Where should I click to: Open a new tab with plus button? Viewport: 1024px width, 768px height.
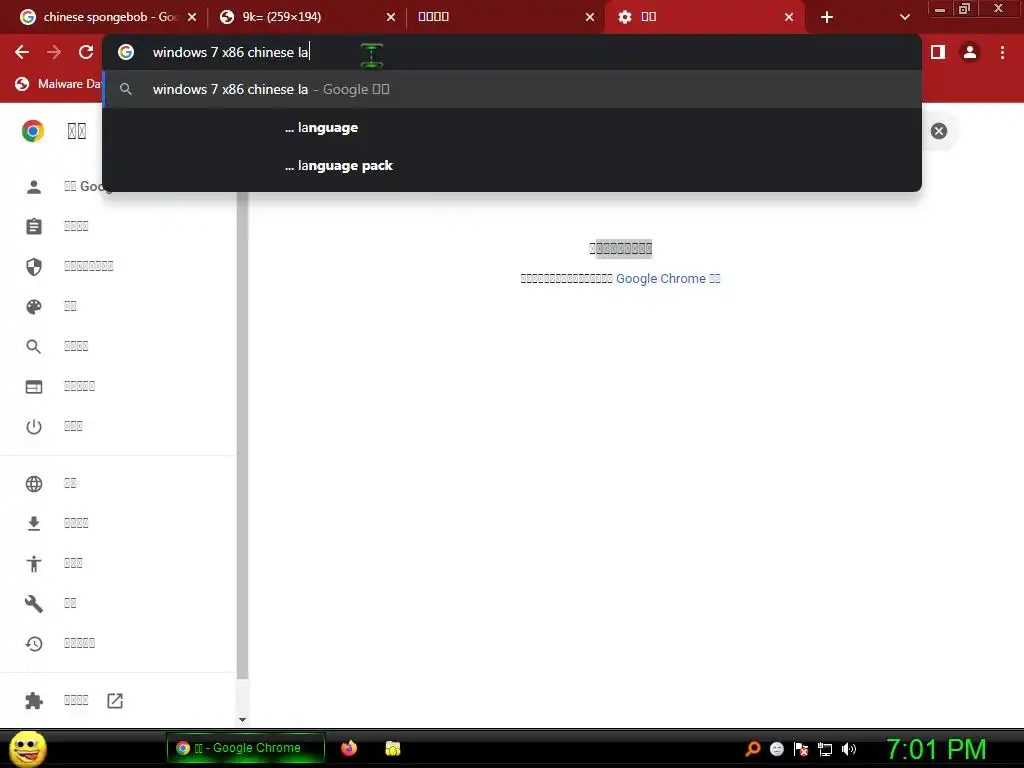(x=827, y=17)
